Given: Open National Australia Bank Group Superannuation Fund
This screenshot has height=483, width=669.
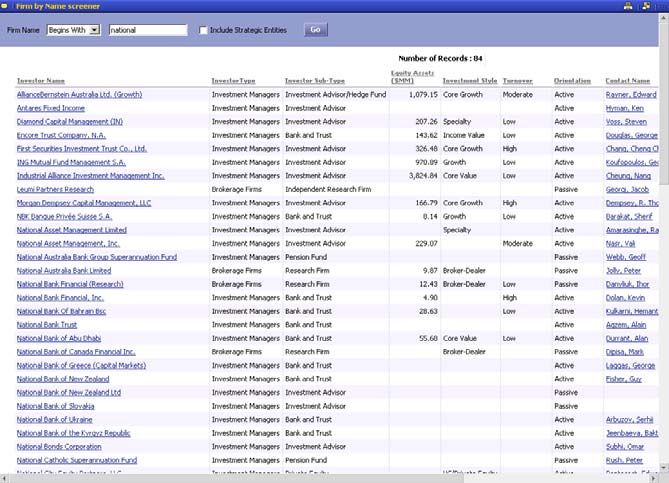Looking at the screenshot, I should point(97,257).
